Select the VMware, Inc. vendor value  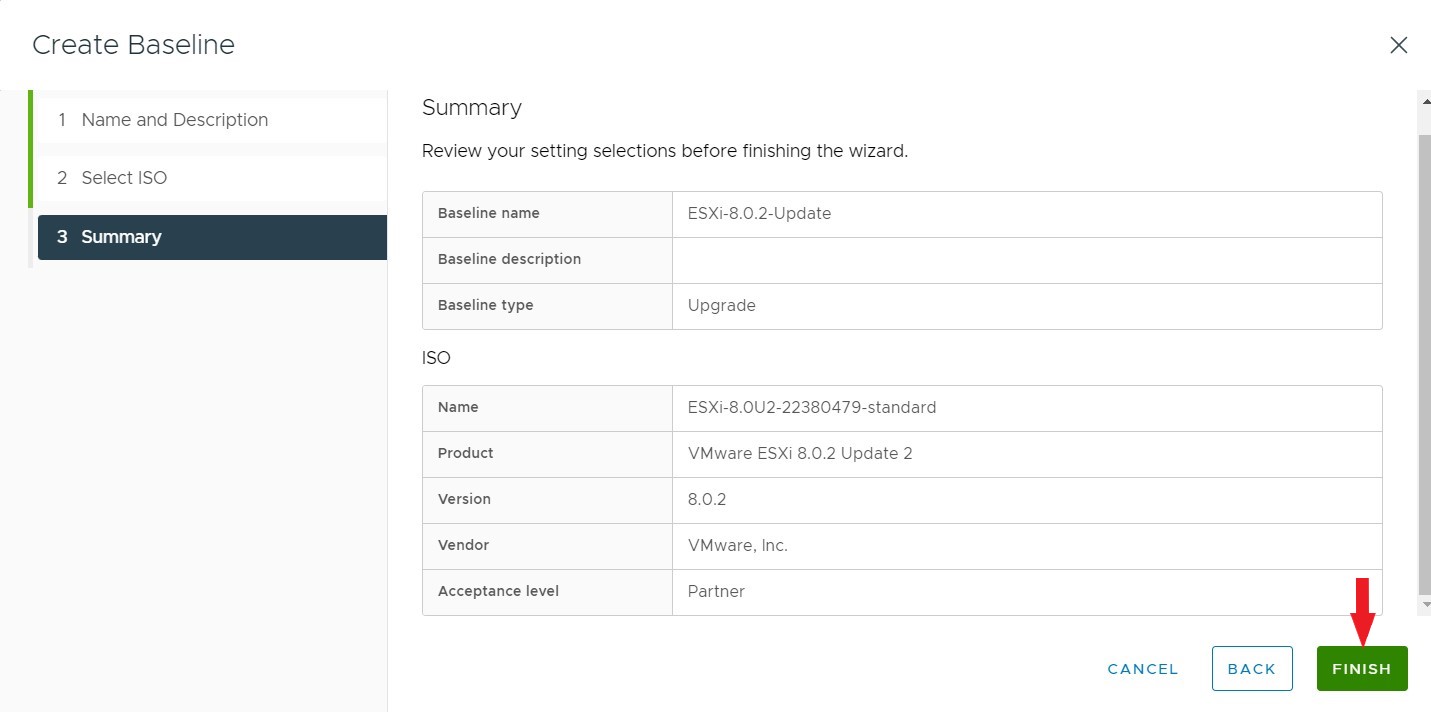pyautogui.click(x=738, y=545)
